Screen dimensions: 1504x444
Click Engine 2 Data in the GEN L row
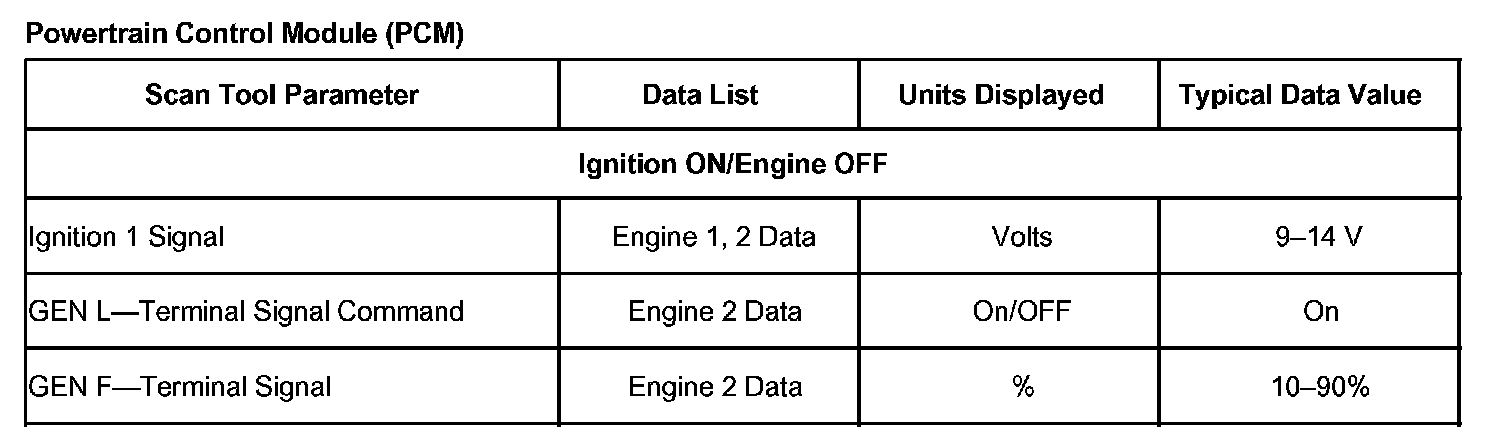714,311
